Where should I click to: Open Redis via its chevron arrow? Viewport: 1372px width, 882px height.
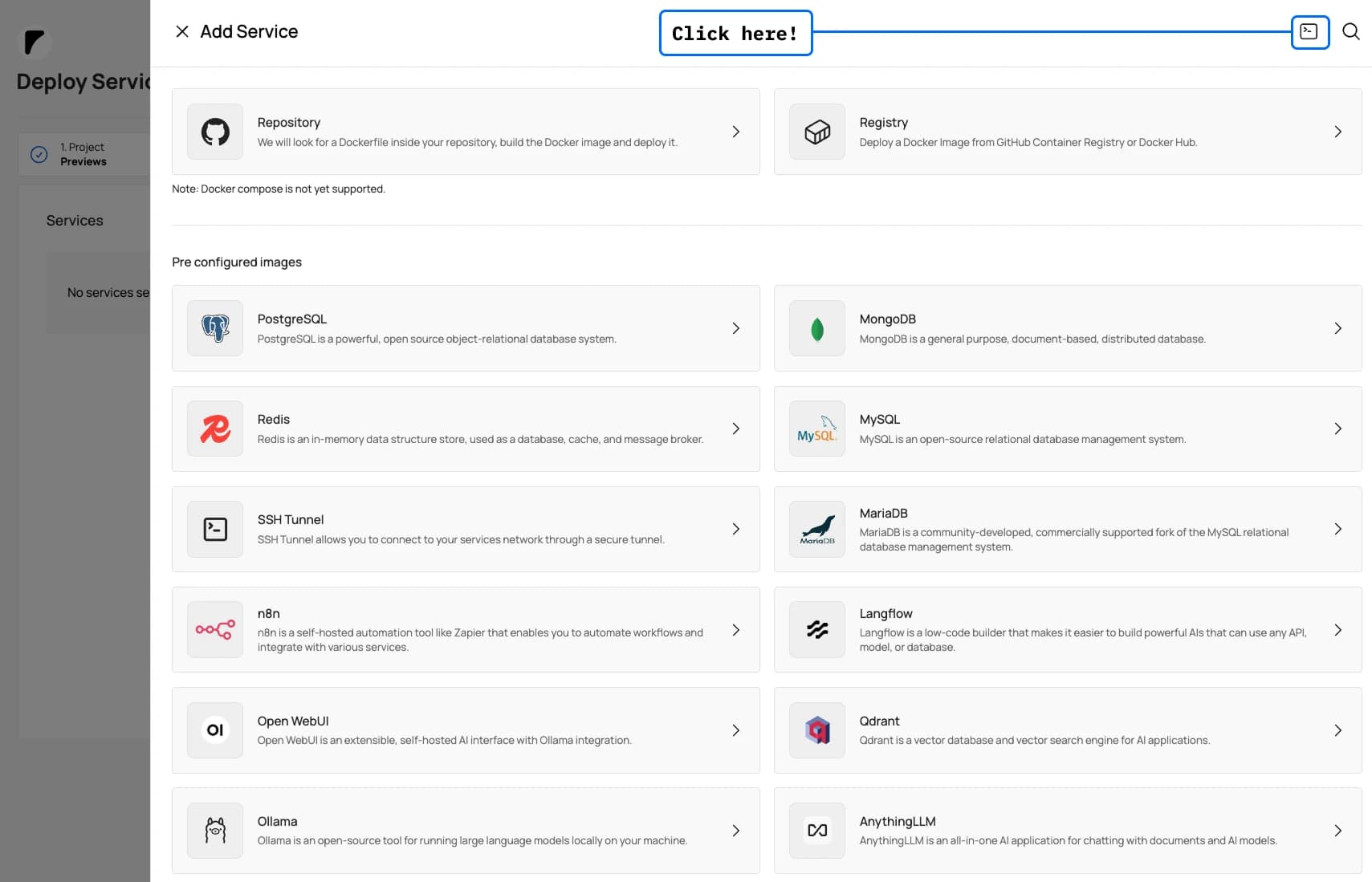[x=736, y=429]
